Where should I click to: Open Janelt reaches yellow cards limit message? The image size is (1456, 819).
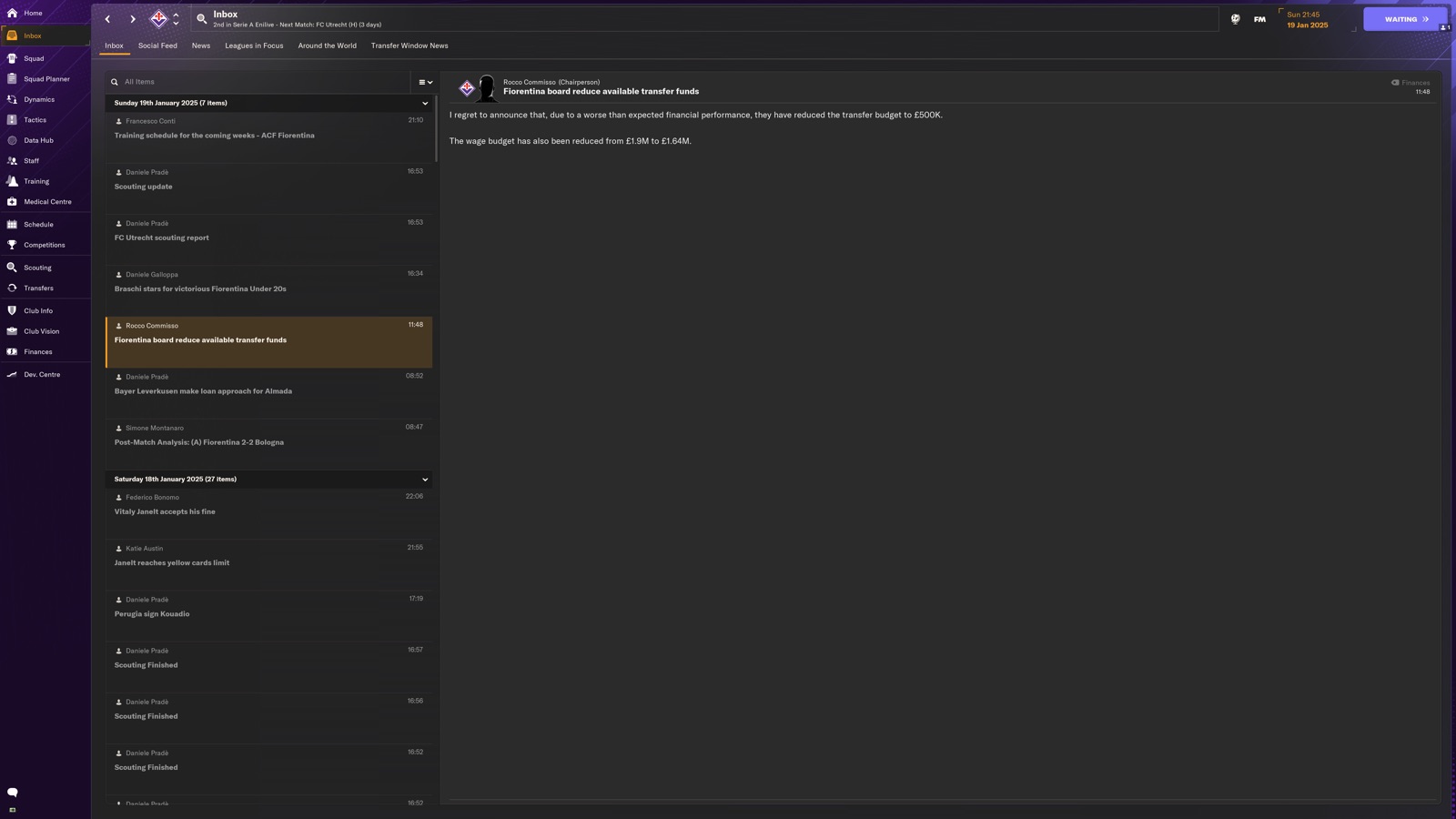[x=268, y=565]
